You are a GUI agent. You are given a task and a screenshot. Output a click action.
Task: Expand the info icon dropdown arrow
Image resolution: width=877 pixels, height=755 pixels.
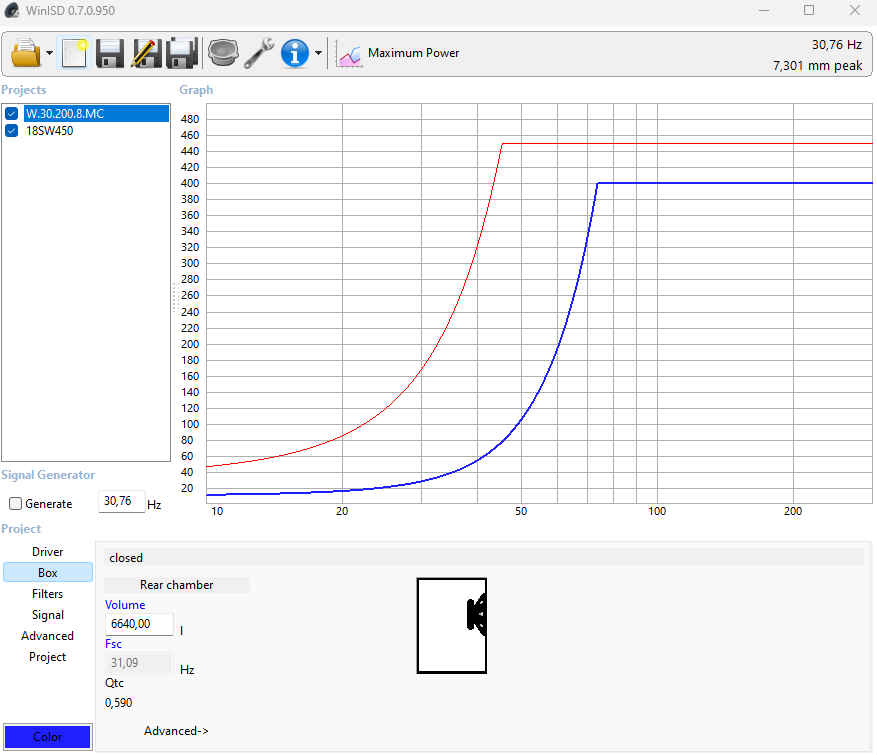coord(318,53)
